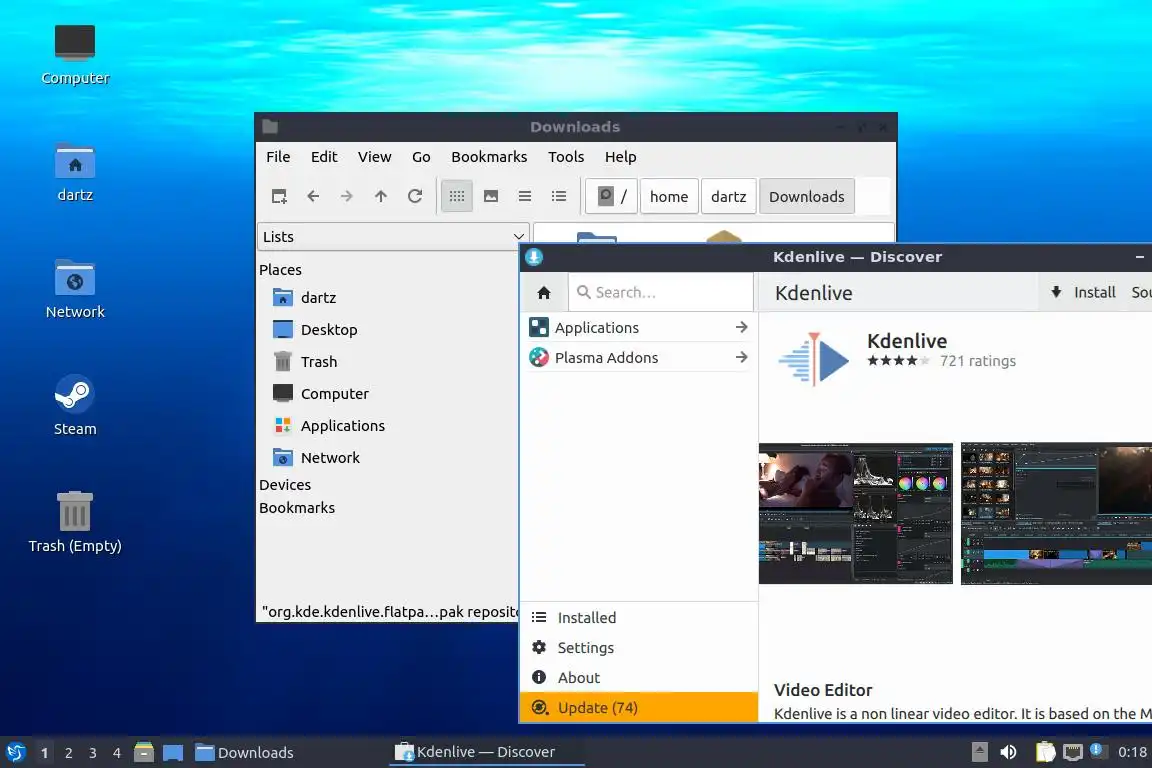
Task: Open the Tools menu
Action: [566, 157]
